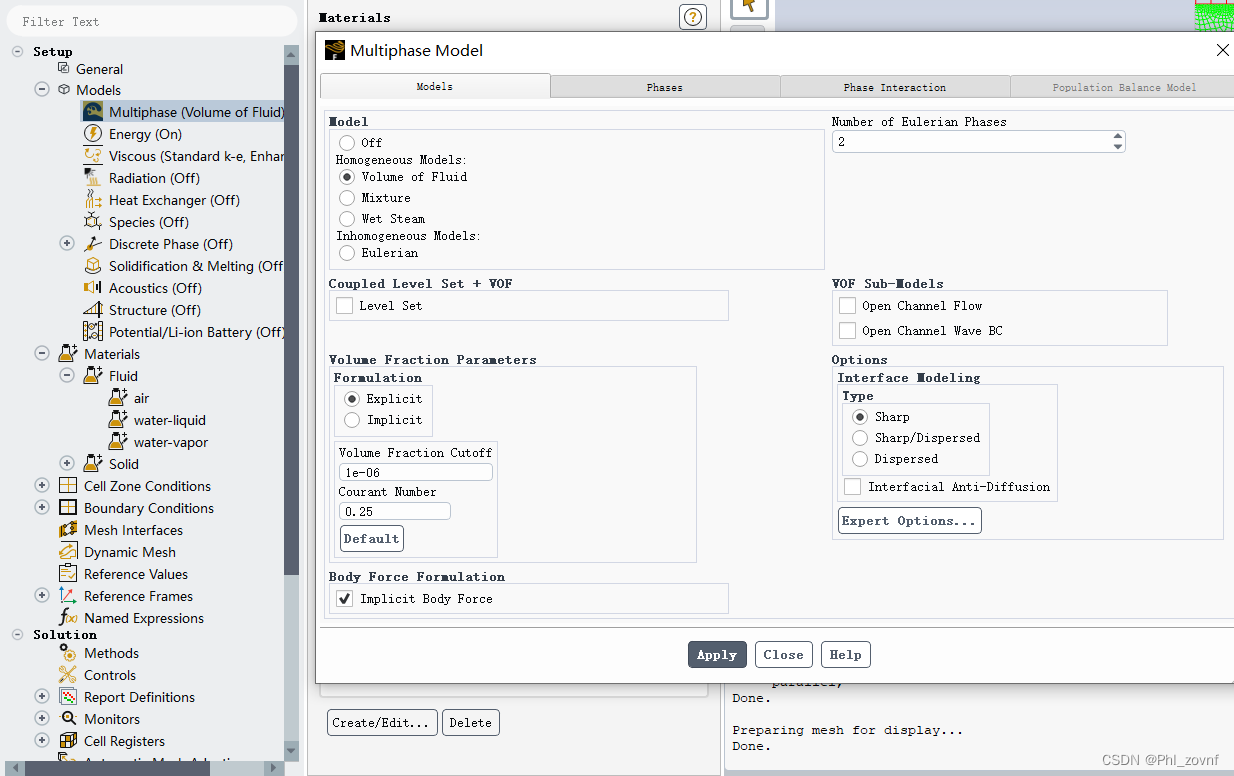Screen dimensions: 1234x776
Task: Click the Energy model icon in tree
Action: [93, 134]
